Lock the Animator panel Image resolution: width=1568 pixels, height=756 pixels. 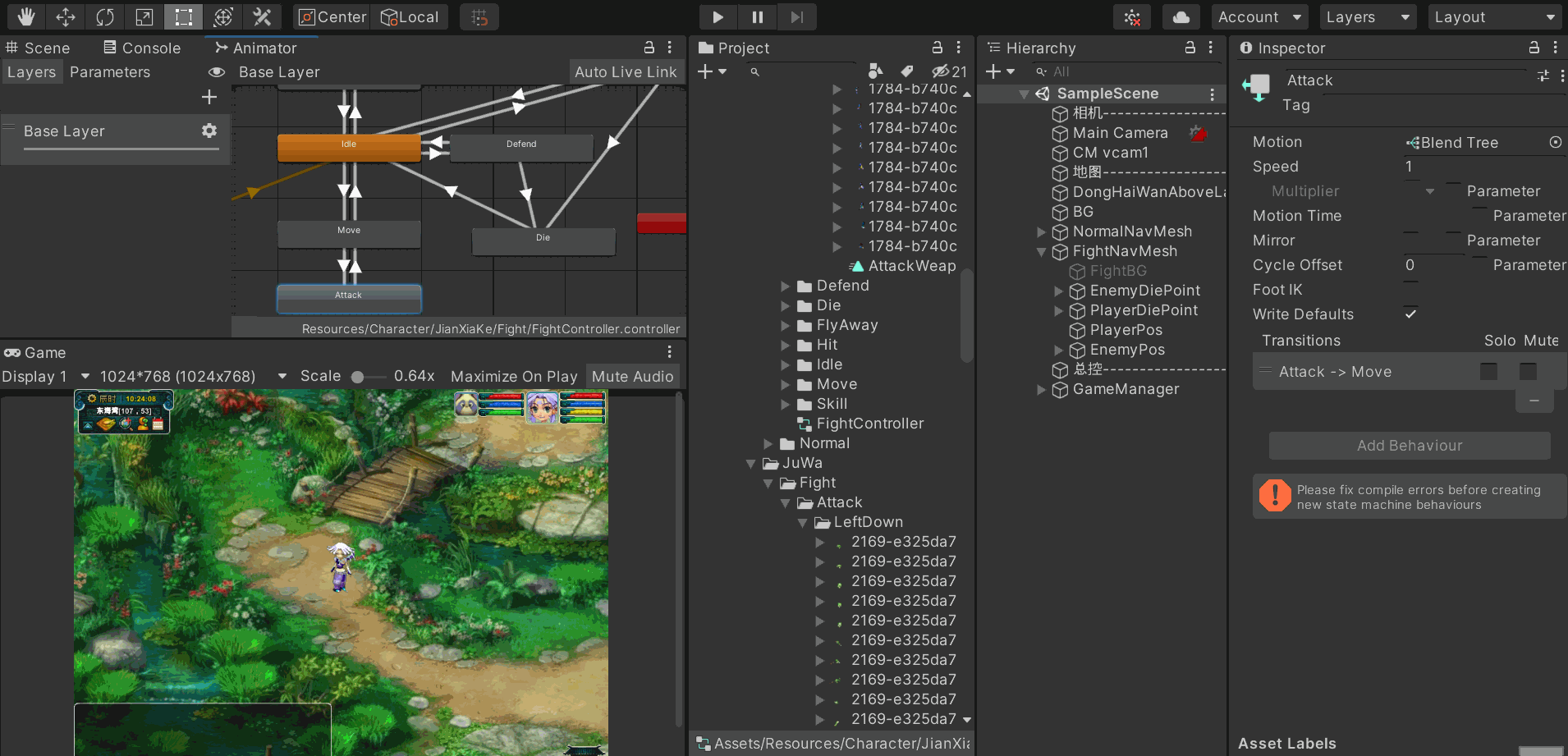(649, 48)
